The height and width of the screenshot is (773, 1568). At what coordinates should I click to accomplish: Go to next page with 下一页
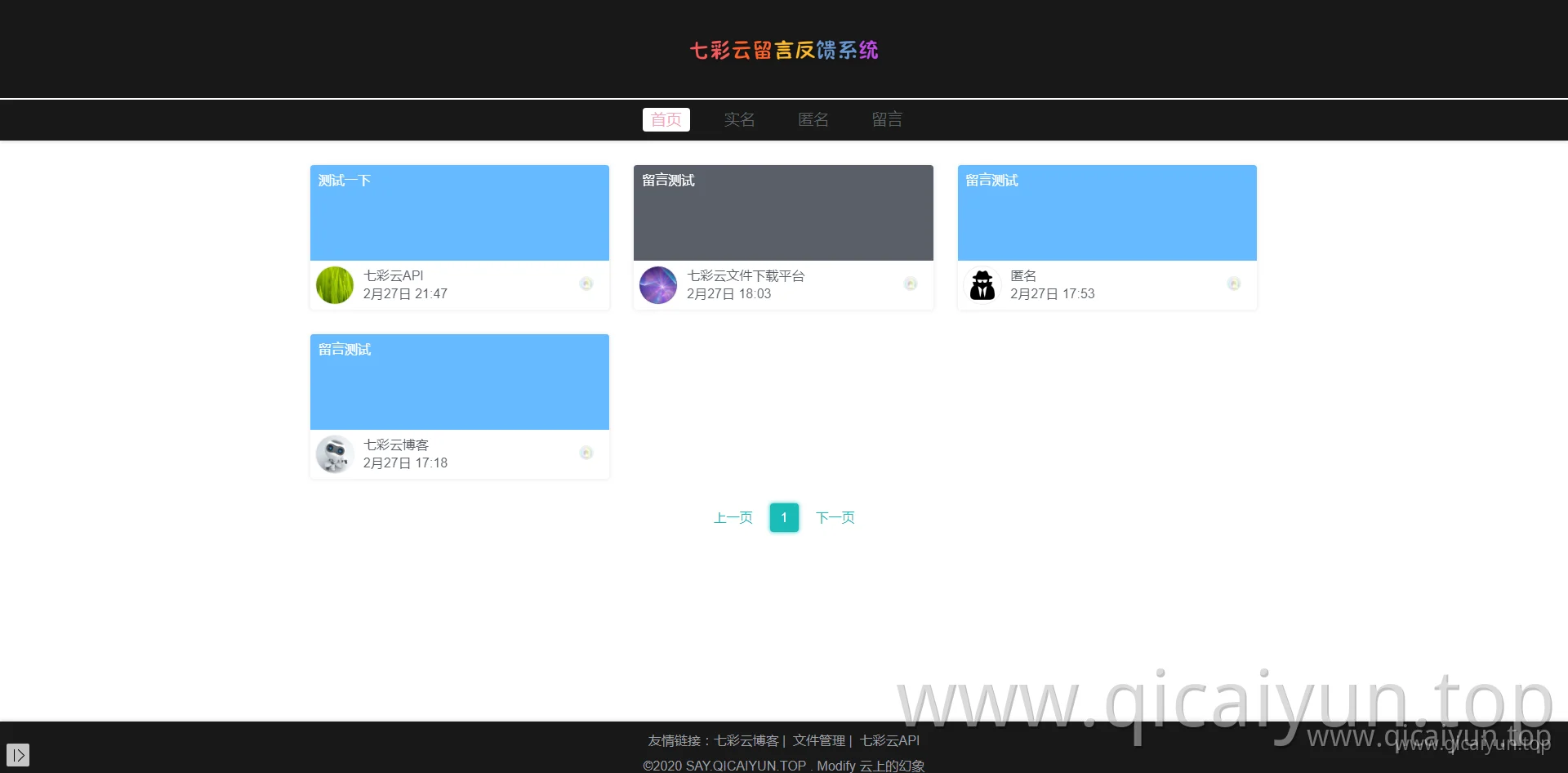pos(835,517)
